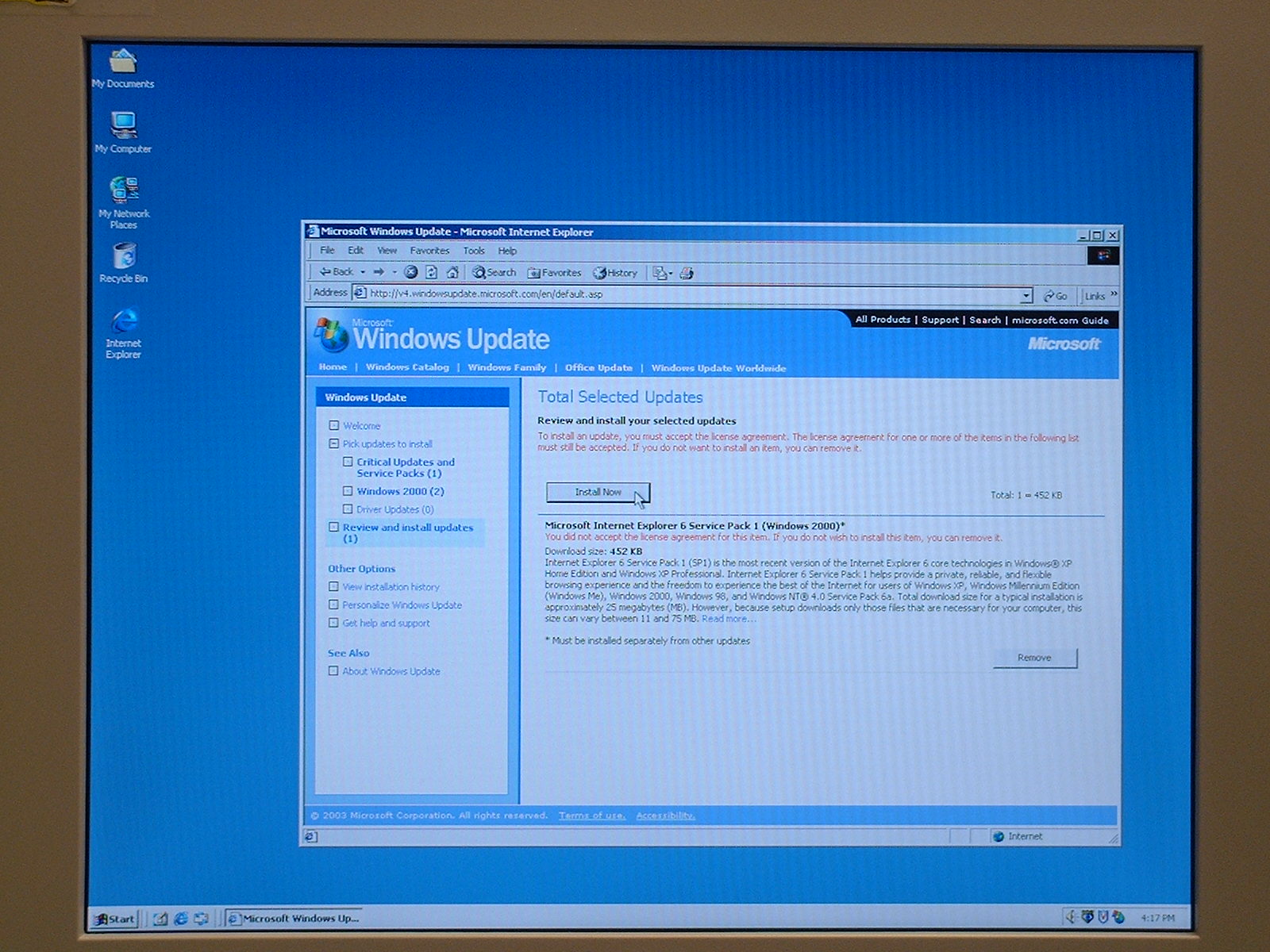Image resolution: width=1270 pixels, height=952 pixels.
Task: Toggle the Welcome checkbox in sidebar
Action: click(x=334, y=426)
